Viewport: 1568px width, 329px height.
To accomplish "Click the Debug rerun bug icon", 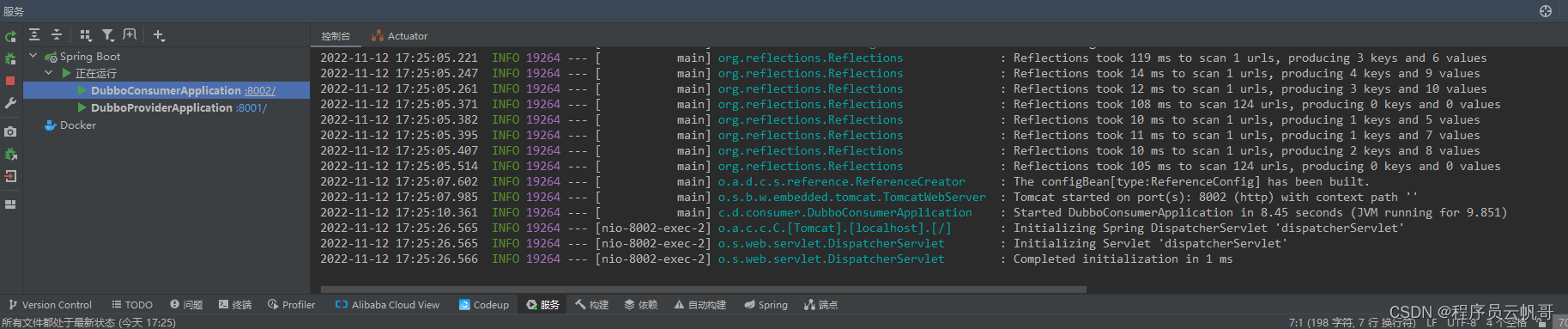I will (x=10, y=58).
